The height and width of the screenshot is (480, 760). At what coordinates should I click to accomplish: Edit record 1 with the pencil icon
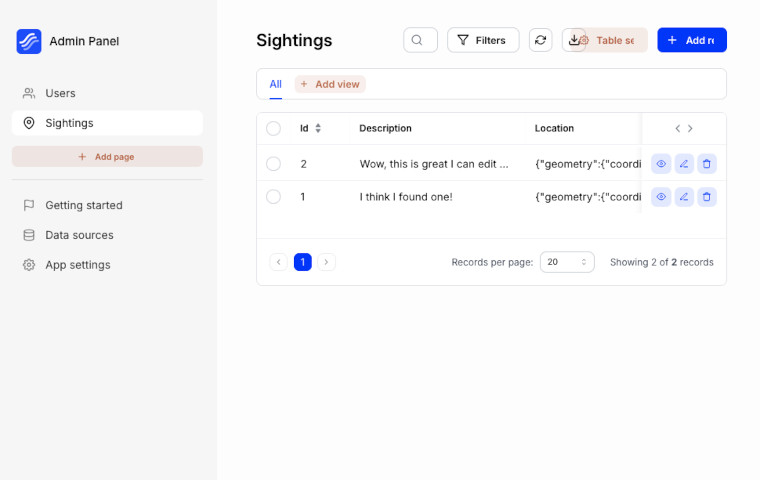click(x=684, y=197)
